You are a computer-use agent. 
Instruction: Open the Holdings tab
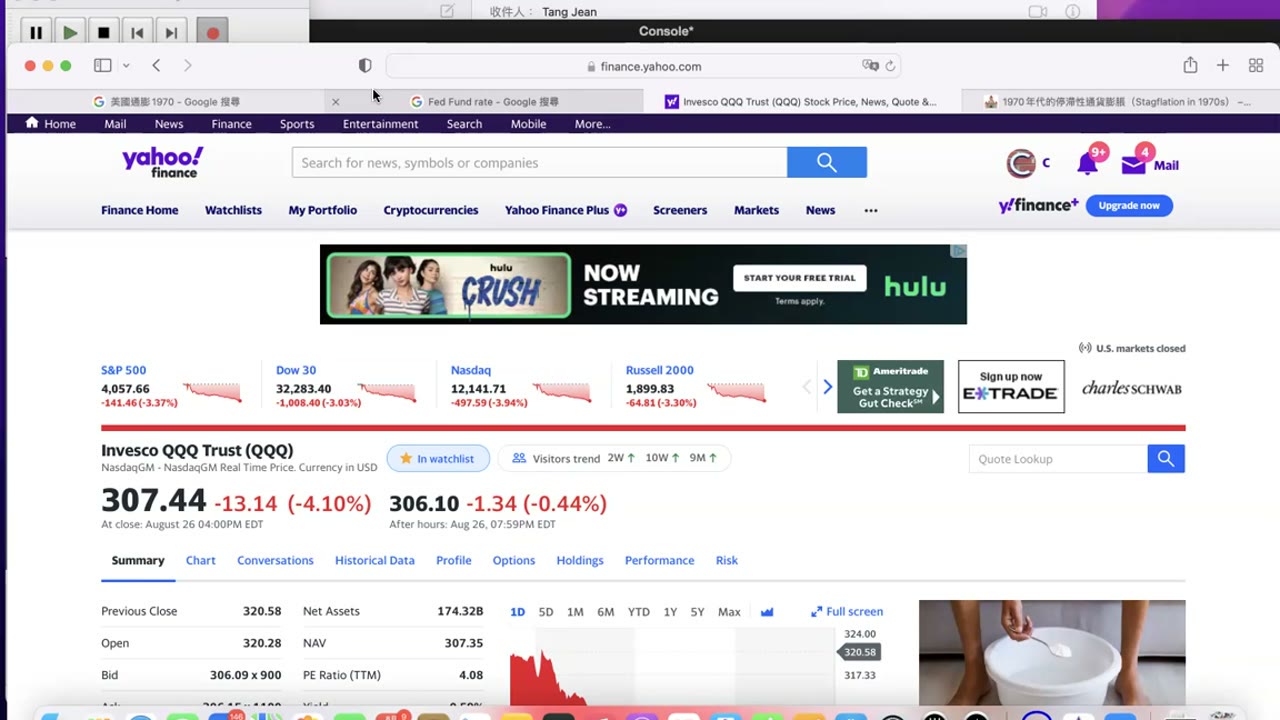(x=580, y=560)
